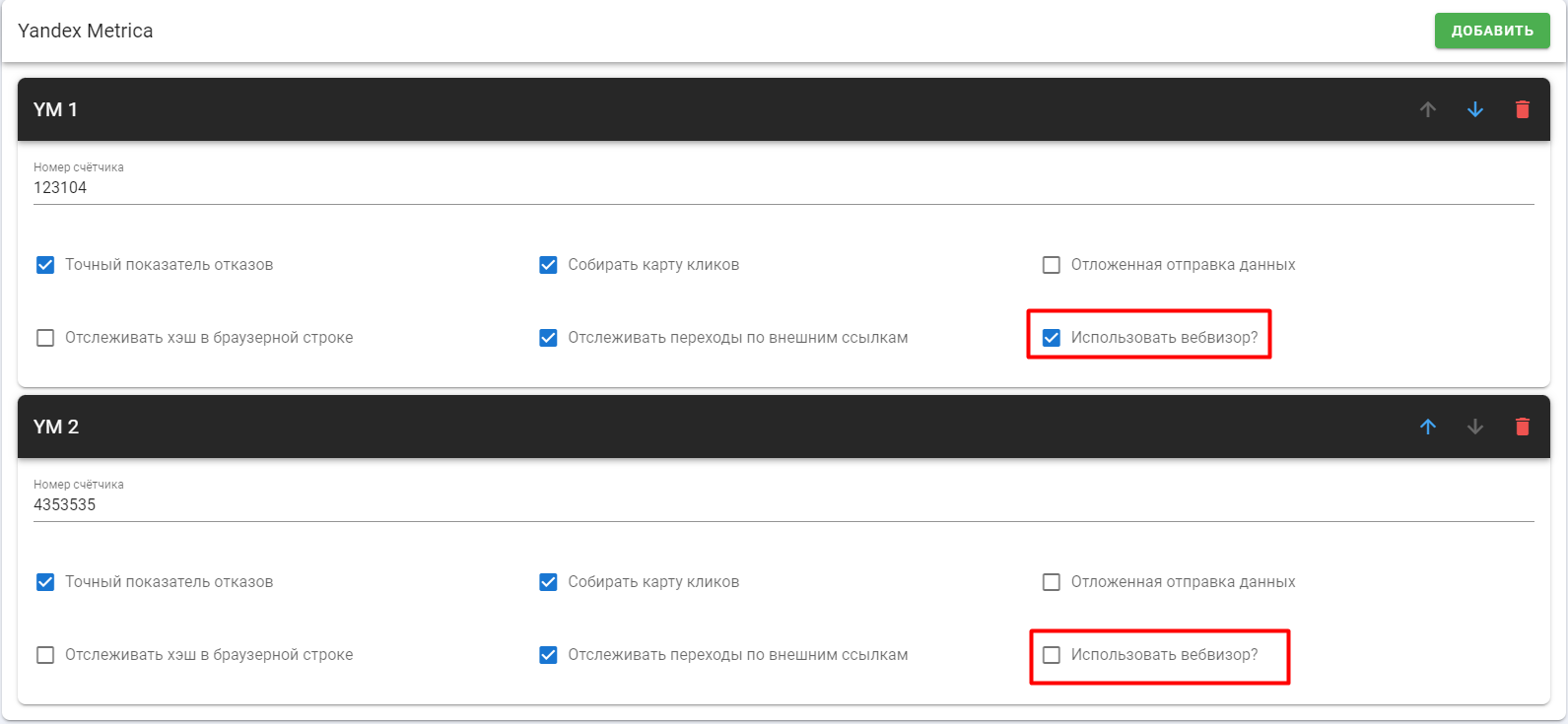
Task: Uncheck Отслеживать переходы по внешним ссылкам in YM 2
Action: tap(548, 655)
